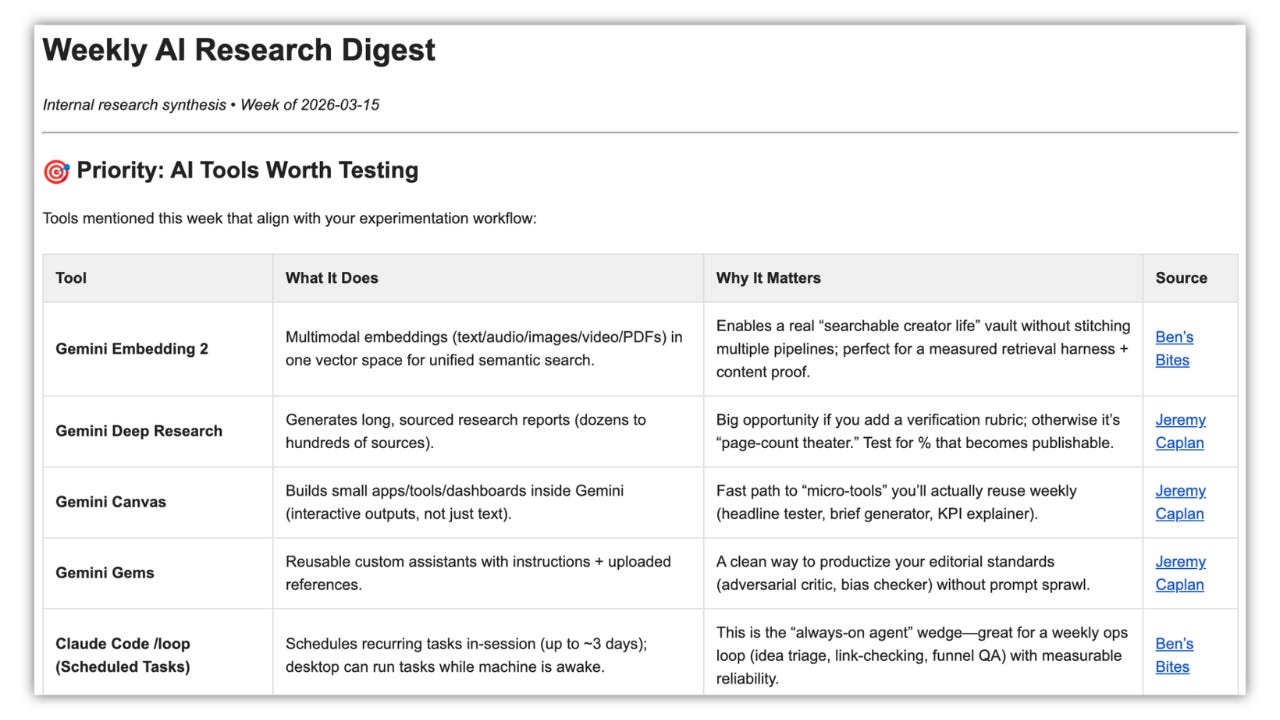Open Ben's Bites link for Claude Code /loop
1280x720 pixels.
(1174, 655)
